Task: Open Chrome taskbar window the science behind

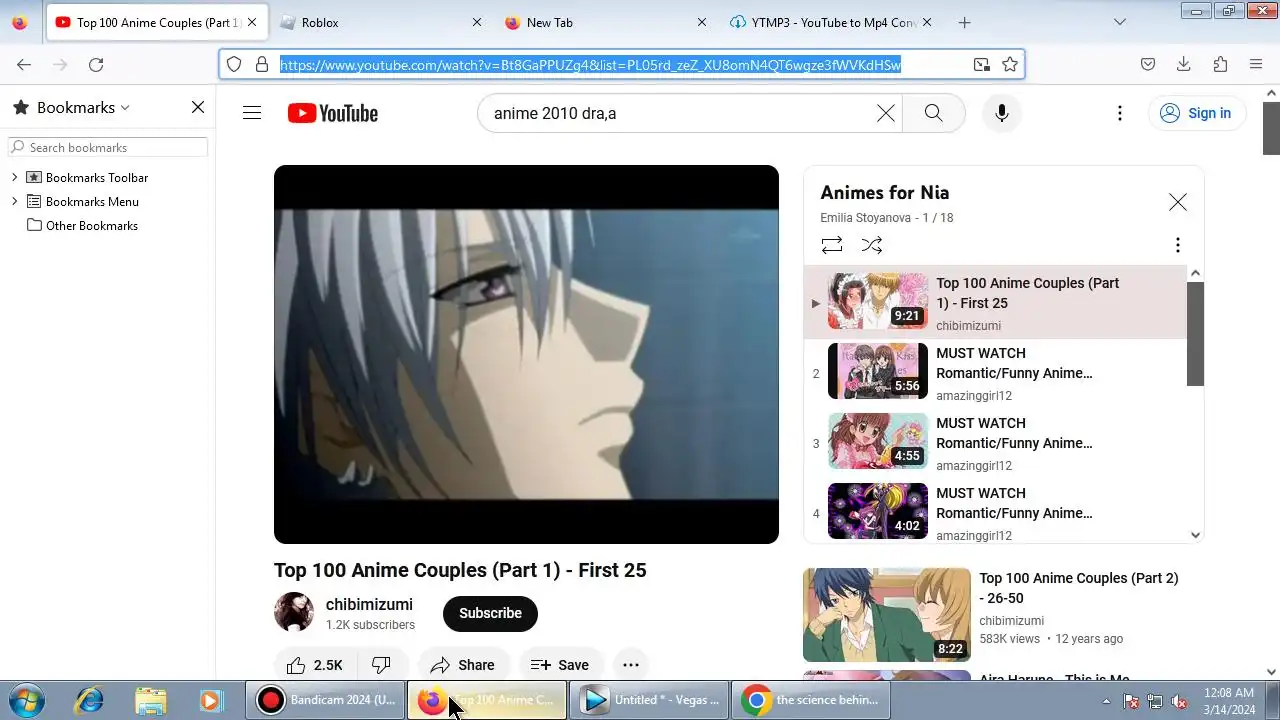Action: point(812,700)
